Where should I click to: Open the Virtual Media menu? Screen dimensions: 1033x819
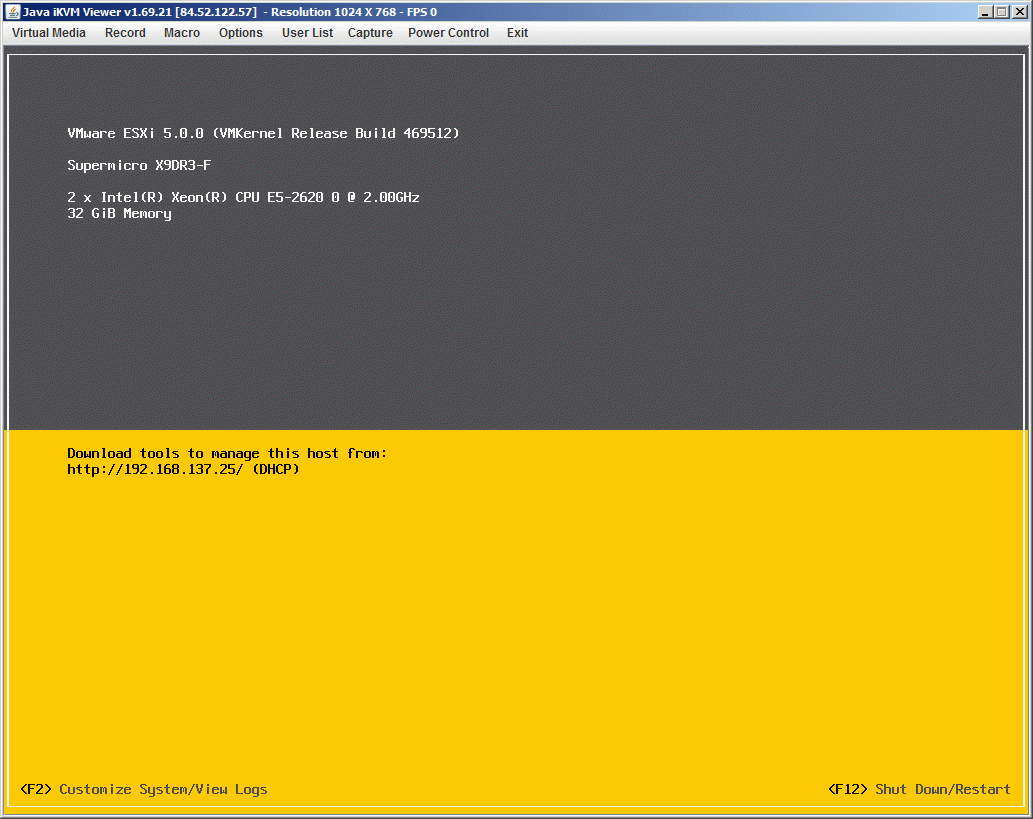tap(49, 33)
